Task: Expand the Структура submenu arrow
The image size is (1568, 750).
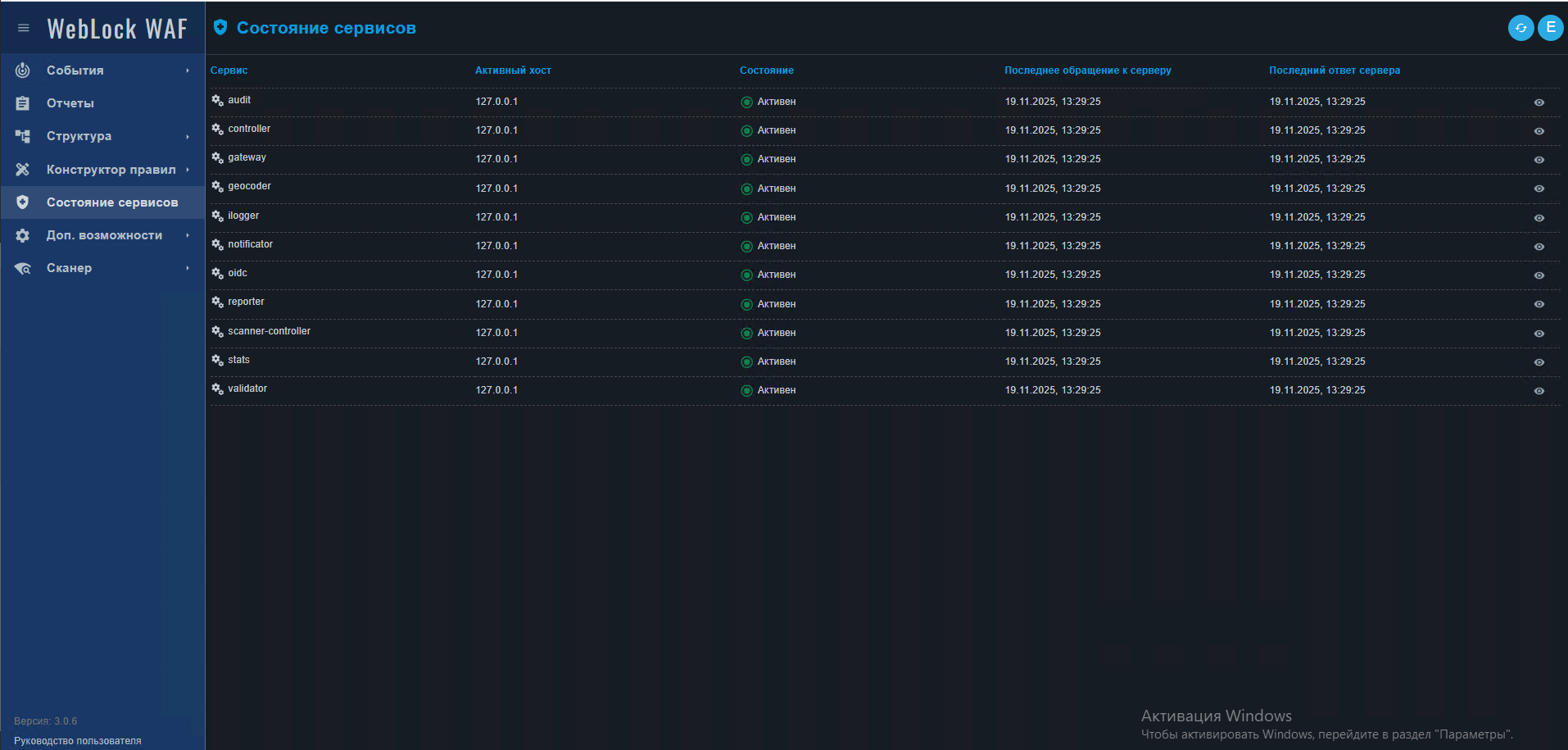Action: click(x=188, y=137)
